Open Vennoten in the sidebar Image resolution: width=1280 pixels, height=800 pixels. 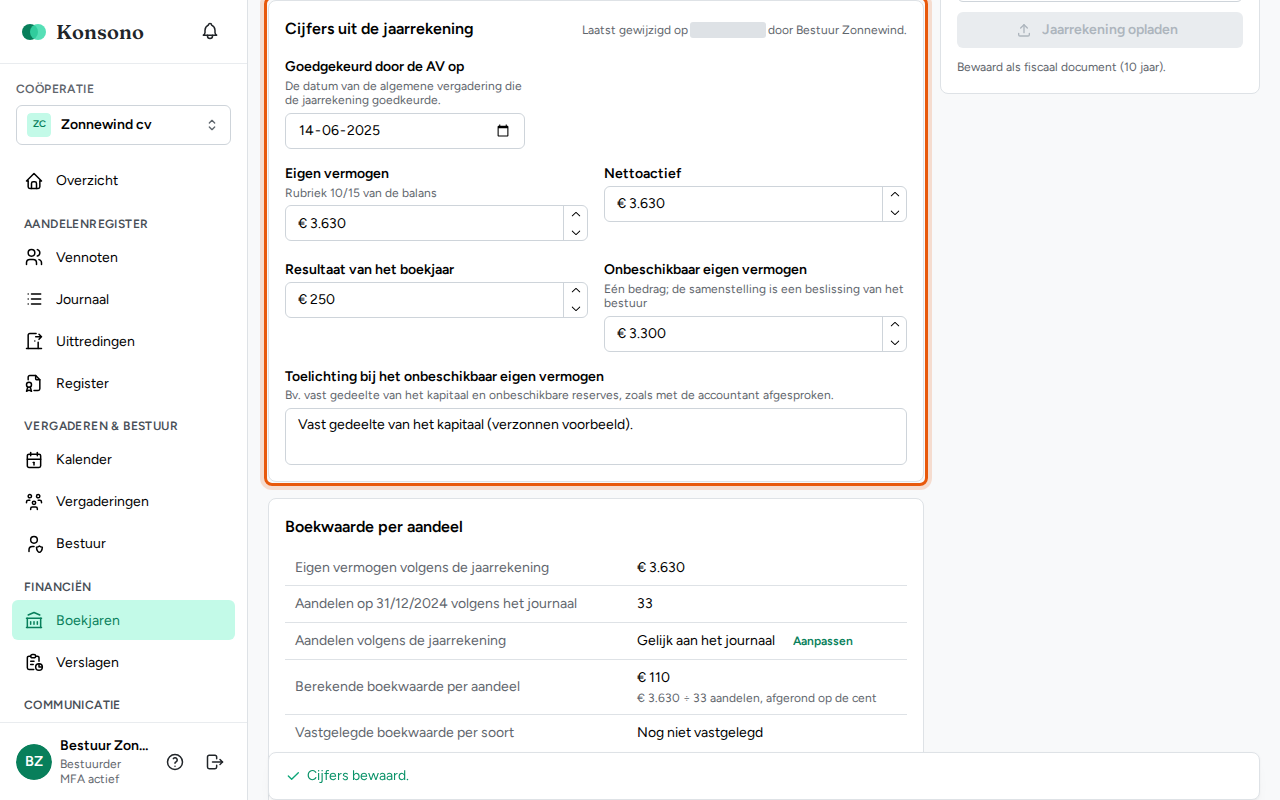(123, 258)
